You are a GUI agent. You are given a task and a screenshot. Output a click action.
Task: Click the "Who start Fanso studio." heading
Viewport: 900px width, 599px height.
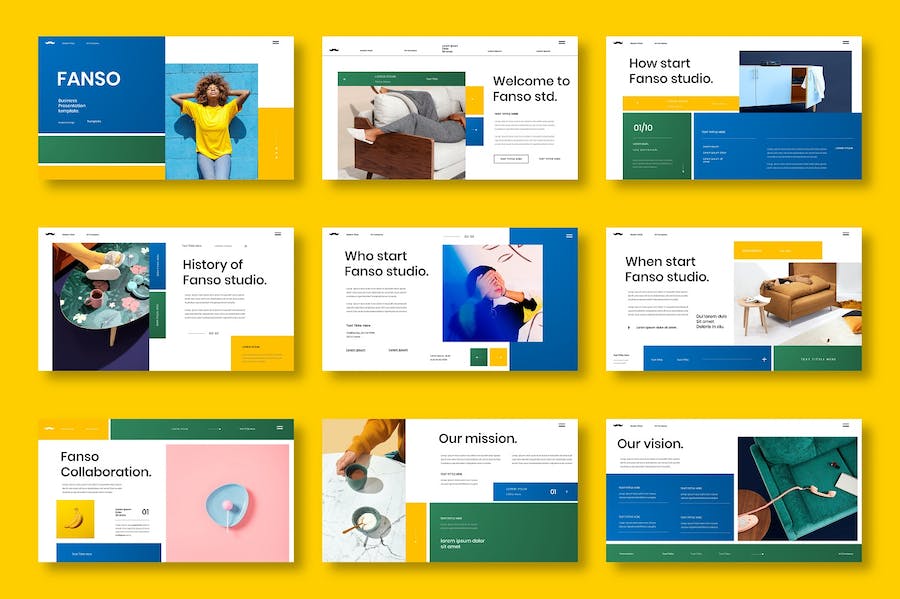click(x=387, y=263)
